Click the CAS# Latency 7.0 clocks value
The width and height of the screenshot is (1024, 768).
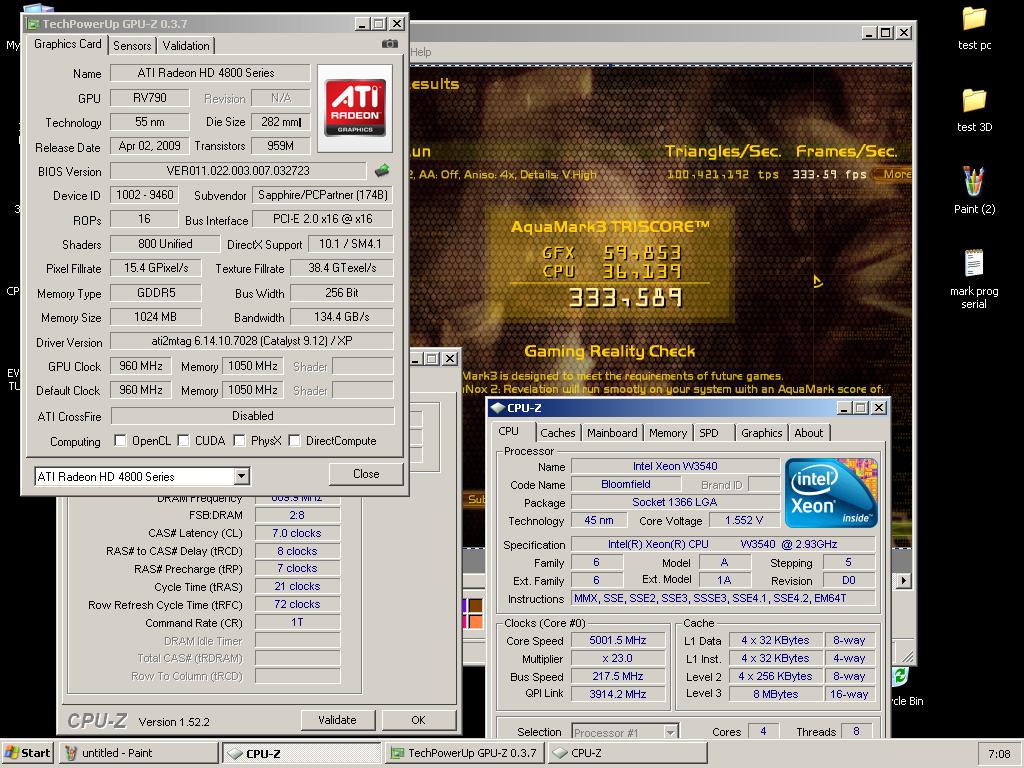tap(297, 533)
